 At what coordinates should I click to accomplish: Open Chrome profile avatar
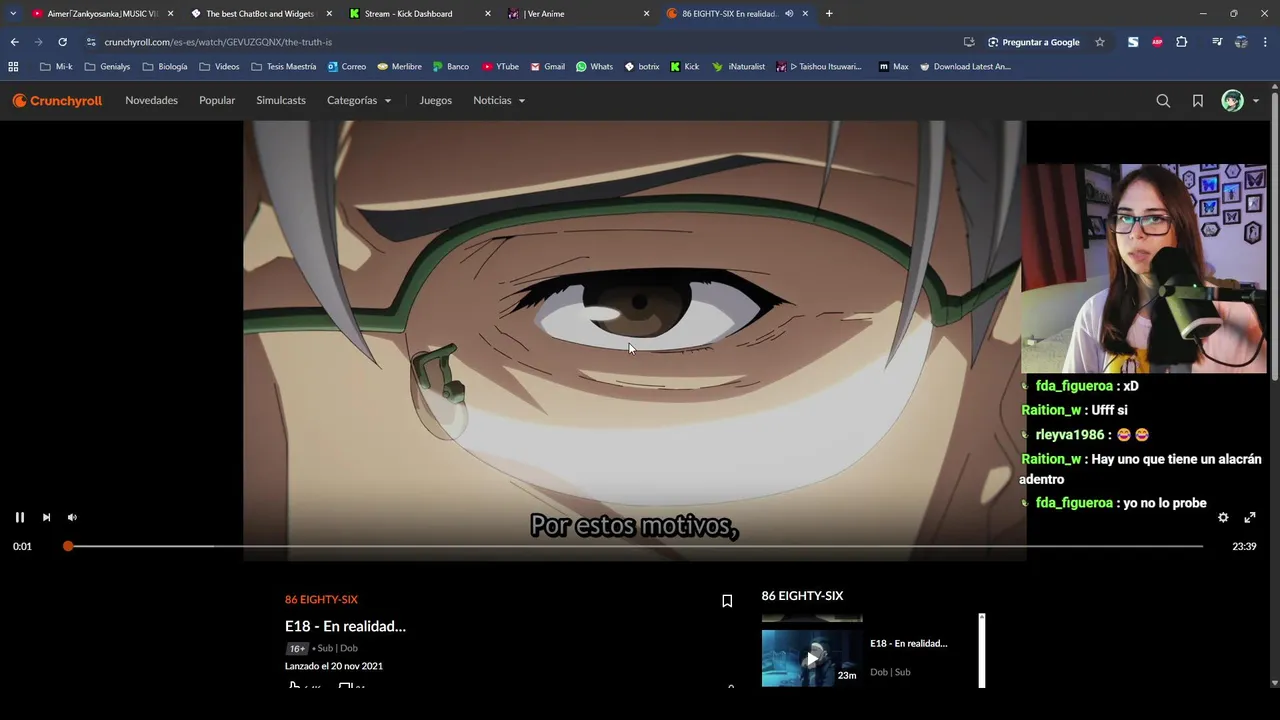(1241, 42)
